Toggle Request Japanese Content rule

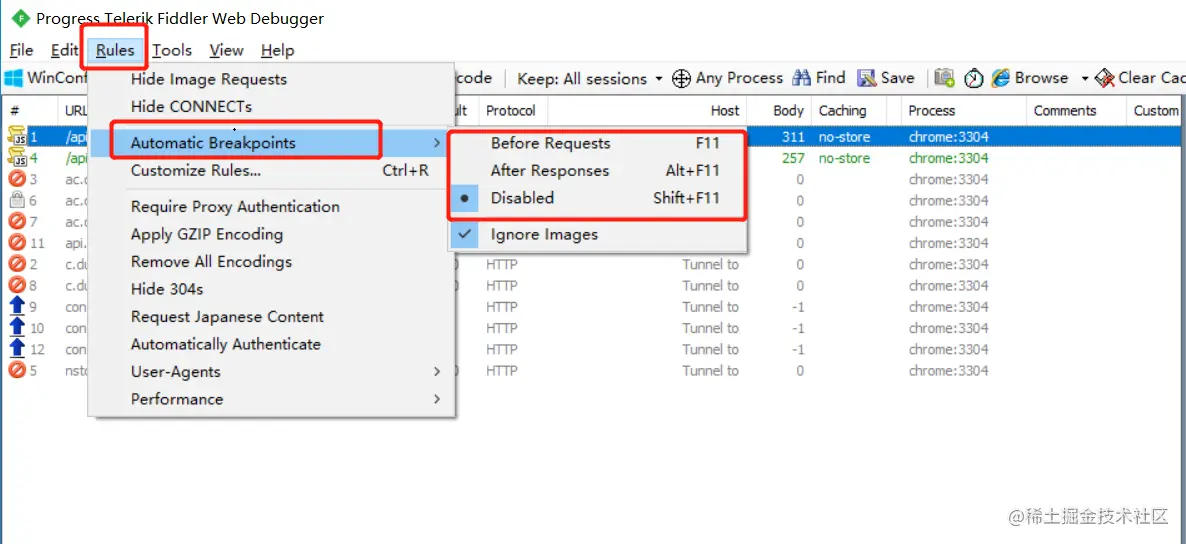[x=272, y=316]
